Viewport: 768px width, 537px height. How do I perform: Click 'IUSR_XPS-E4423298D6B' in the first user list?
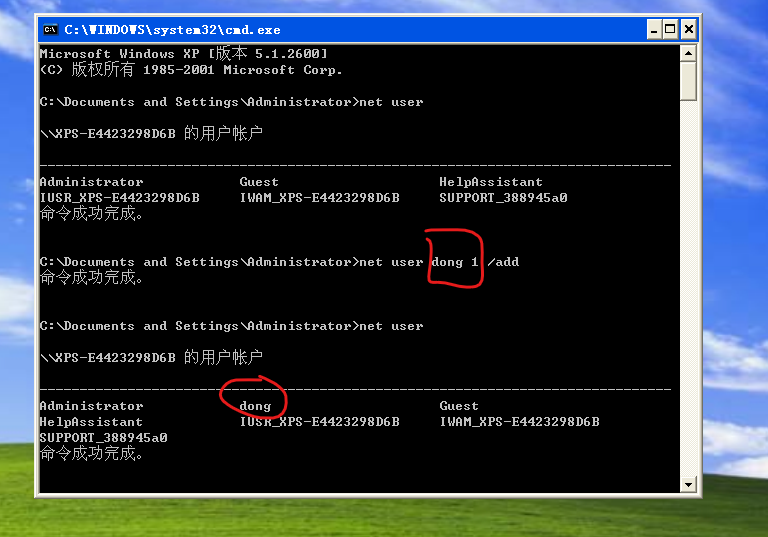tap(120, 197)
